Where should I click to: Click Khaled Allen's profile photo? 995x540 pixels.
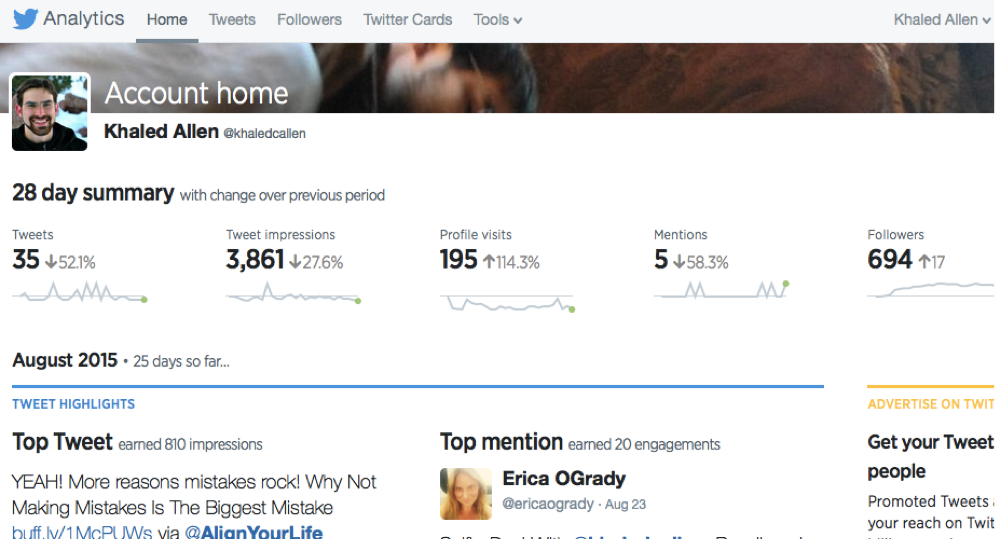49,112
